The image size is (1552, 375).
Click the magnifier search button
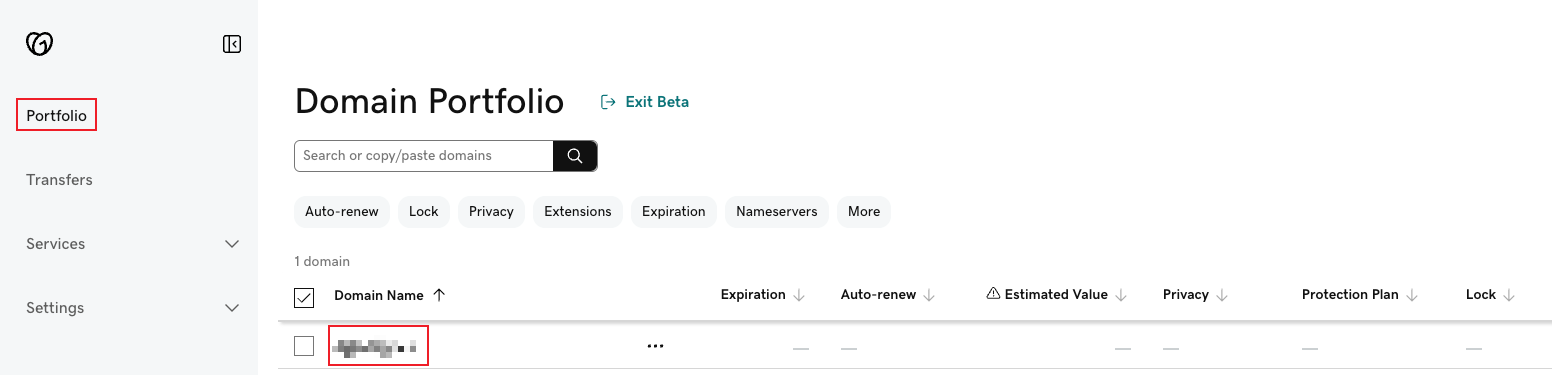pos(575,156)
